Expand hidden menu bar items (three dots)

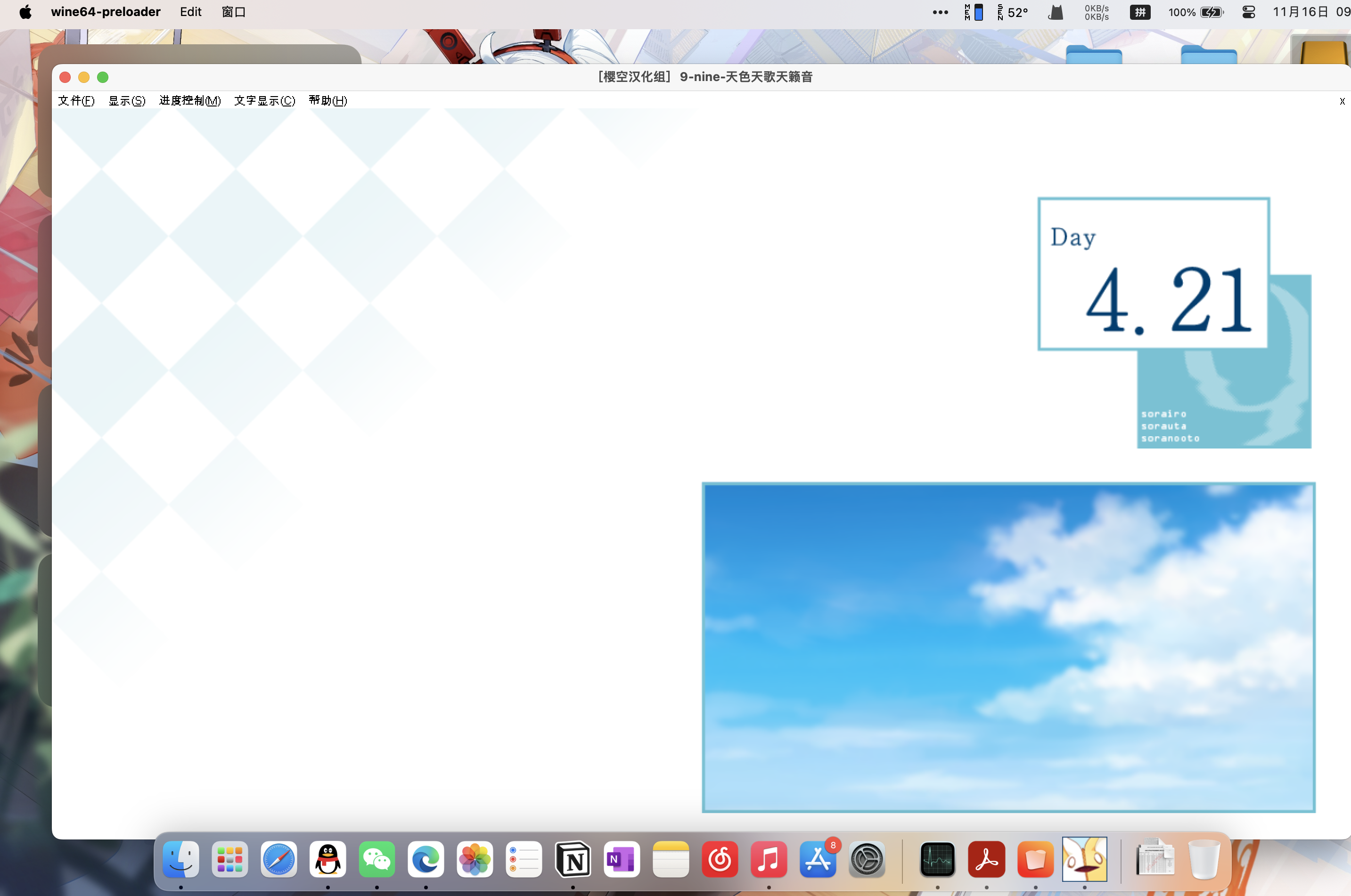click(x=940, y=12)
